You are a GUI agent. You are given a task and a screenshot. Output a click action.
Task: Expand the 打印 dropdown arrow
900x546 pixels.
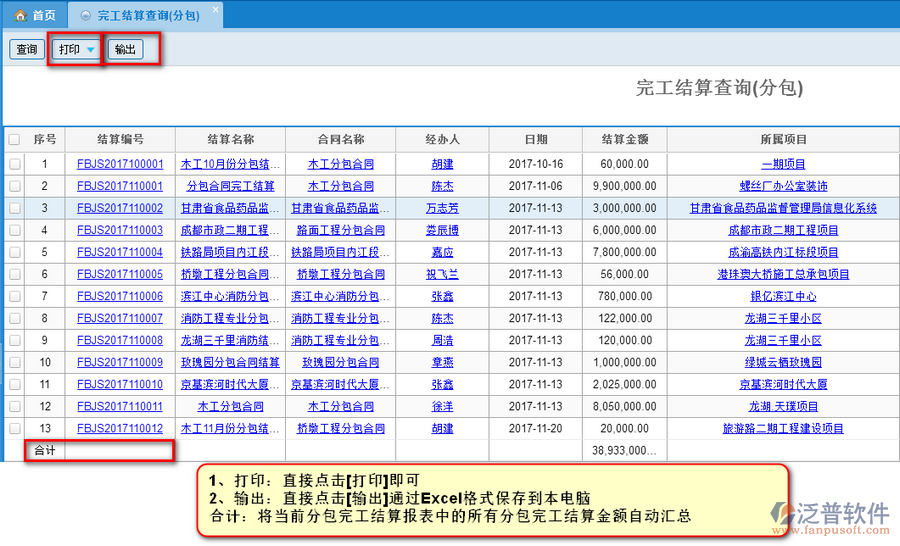tap(91, 50)
